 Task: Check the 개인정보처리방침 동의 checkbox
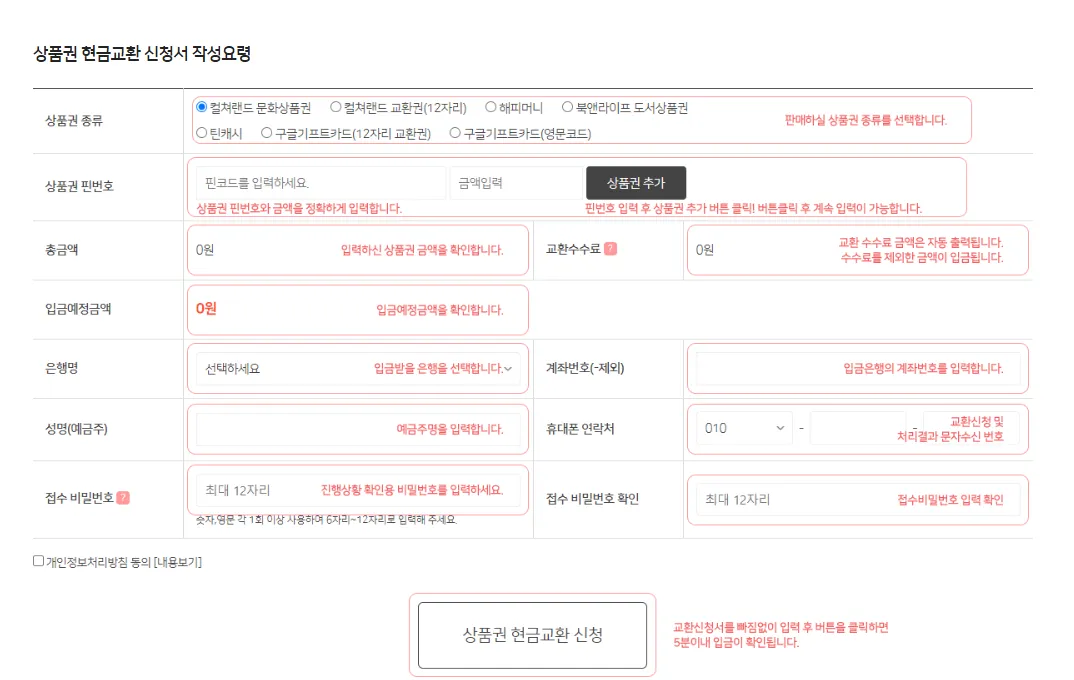click(39, 561)
